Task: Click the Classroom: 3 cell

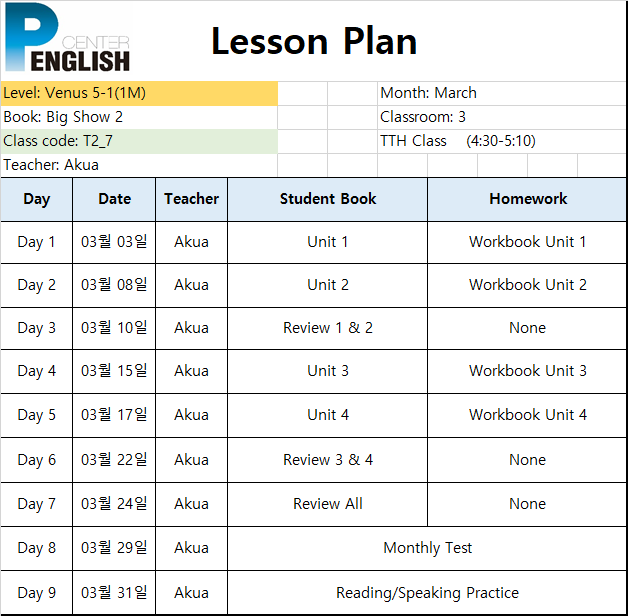Action: tap(502, 118)
